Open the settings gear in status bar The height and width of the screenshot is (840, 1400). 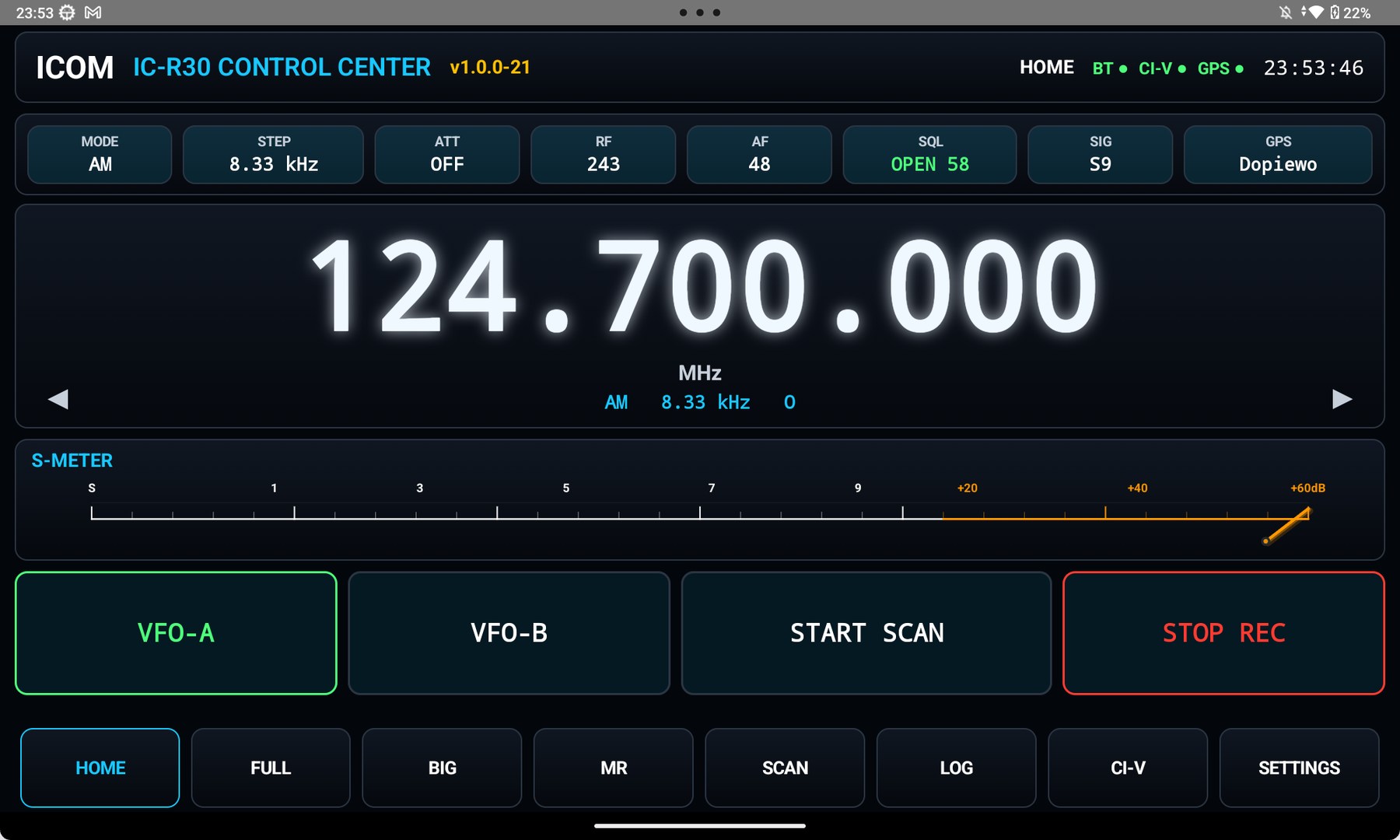[x=68, y=12]
